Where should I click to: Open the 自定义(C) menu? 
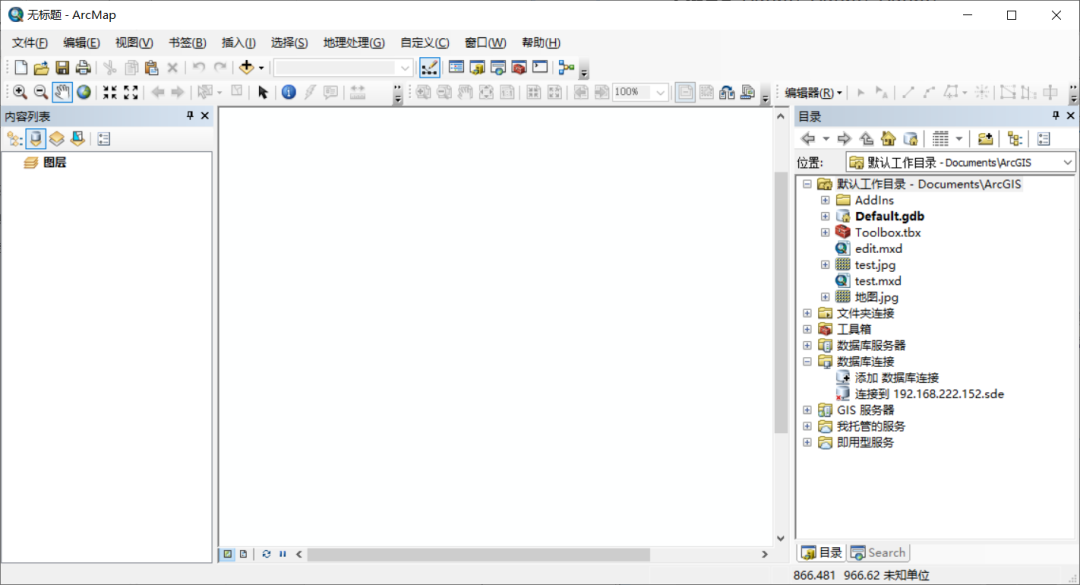[425, 43]
